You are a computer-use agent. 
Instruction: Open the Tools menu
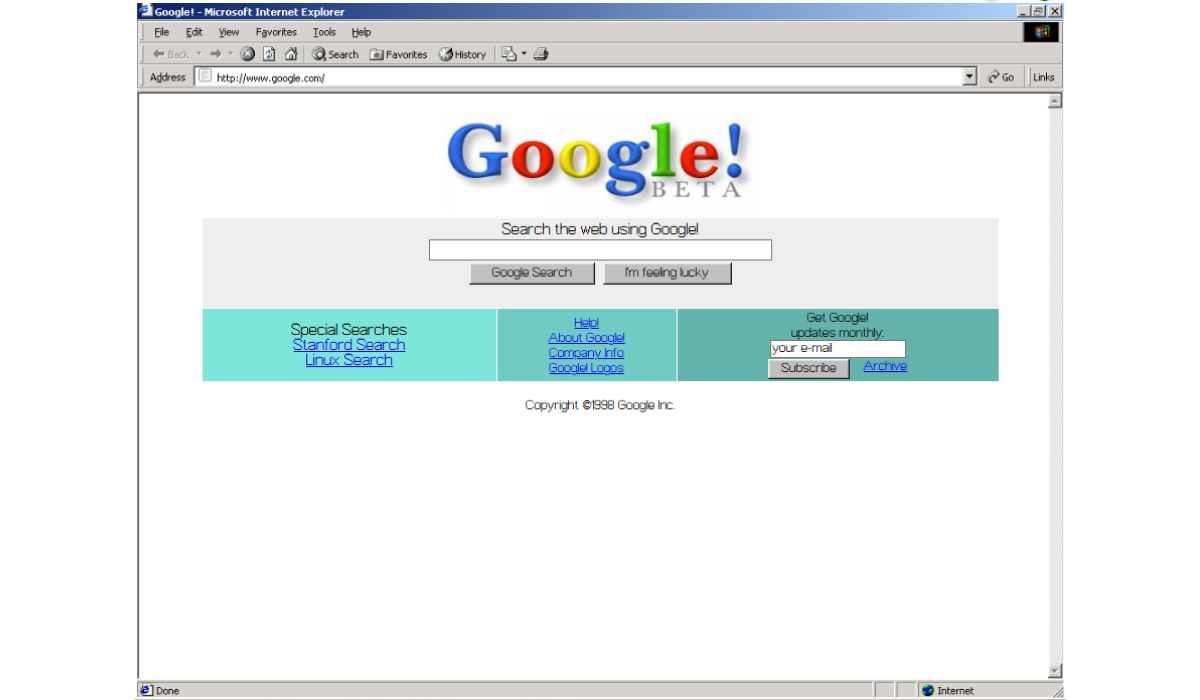click(324, 32)
